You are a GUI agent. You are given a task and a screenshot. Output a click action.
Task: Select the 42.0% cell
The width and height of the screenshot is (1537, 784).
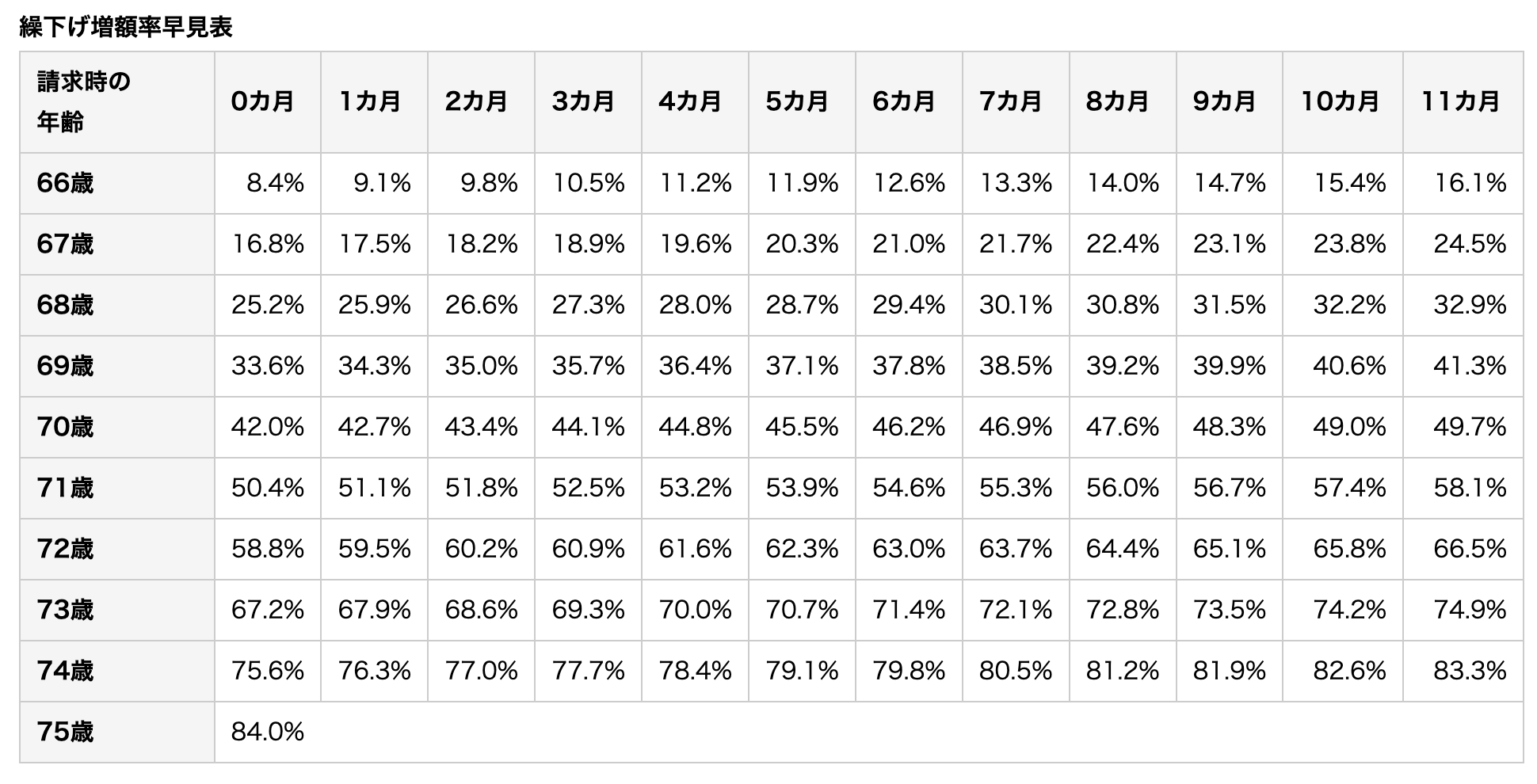268,427
